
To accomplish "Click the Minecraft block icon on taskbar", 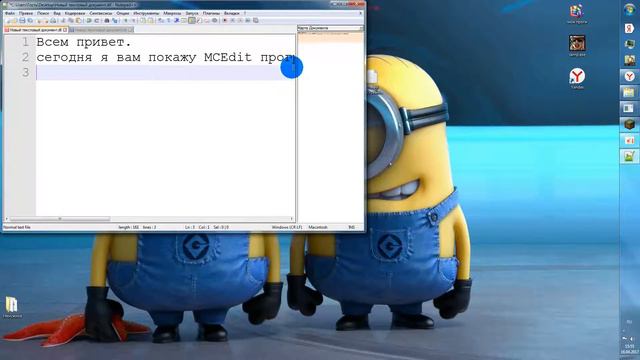I will click(629, 124).
